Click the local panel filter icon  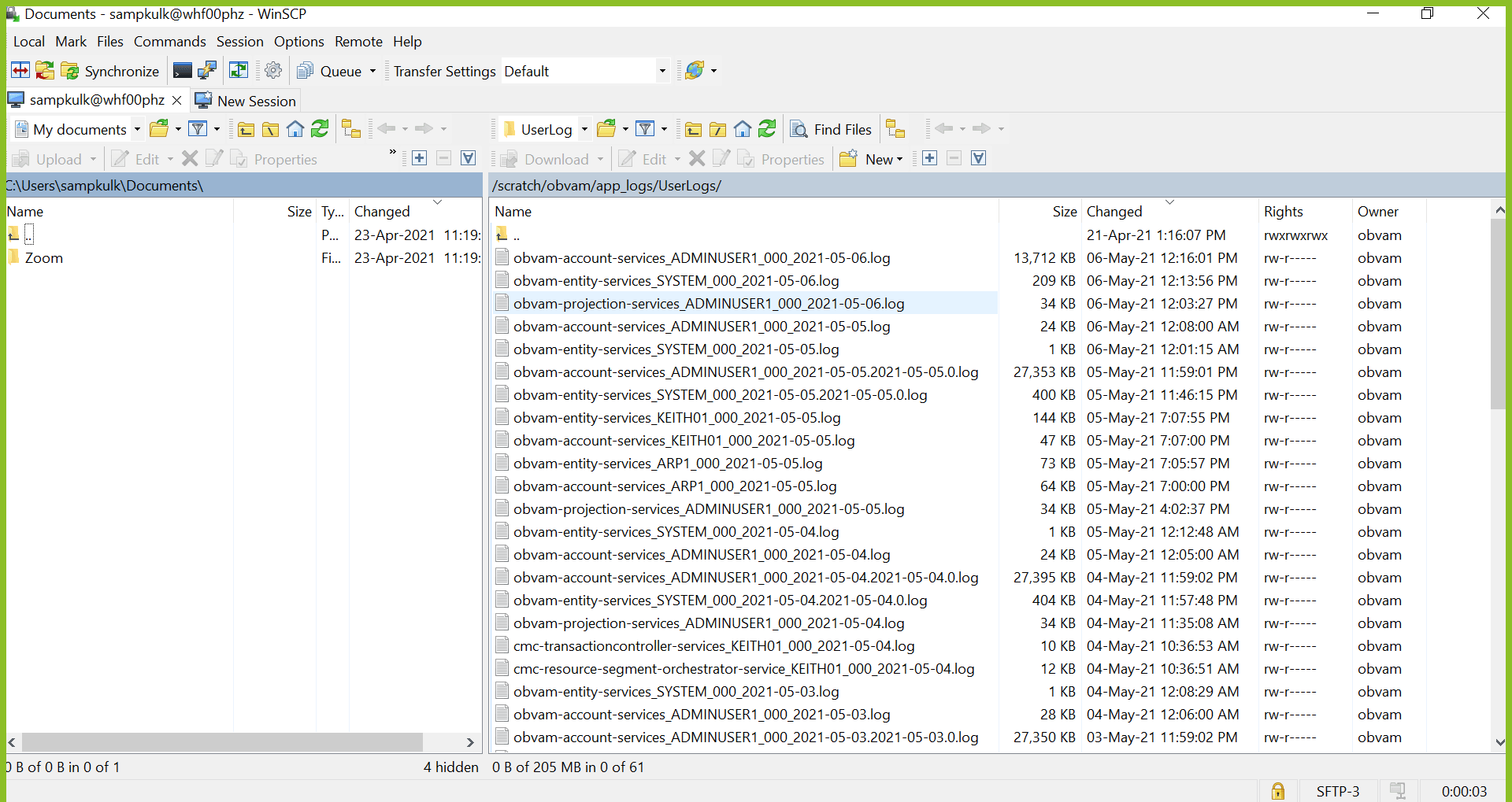(198, 129)
